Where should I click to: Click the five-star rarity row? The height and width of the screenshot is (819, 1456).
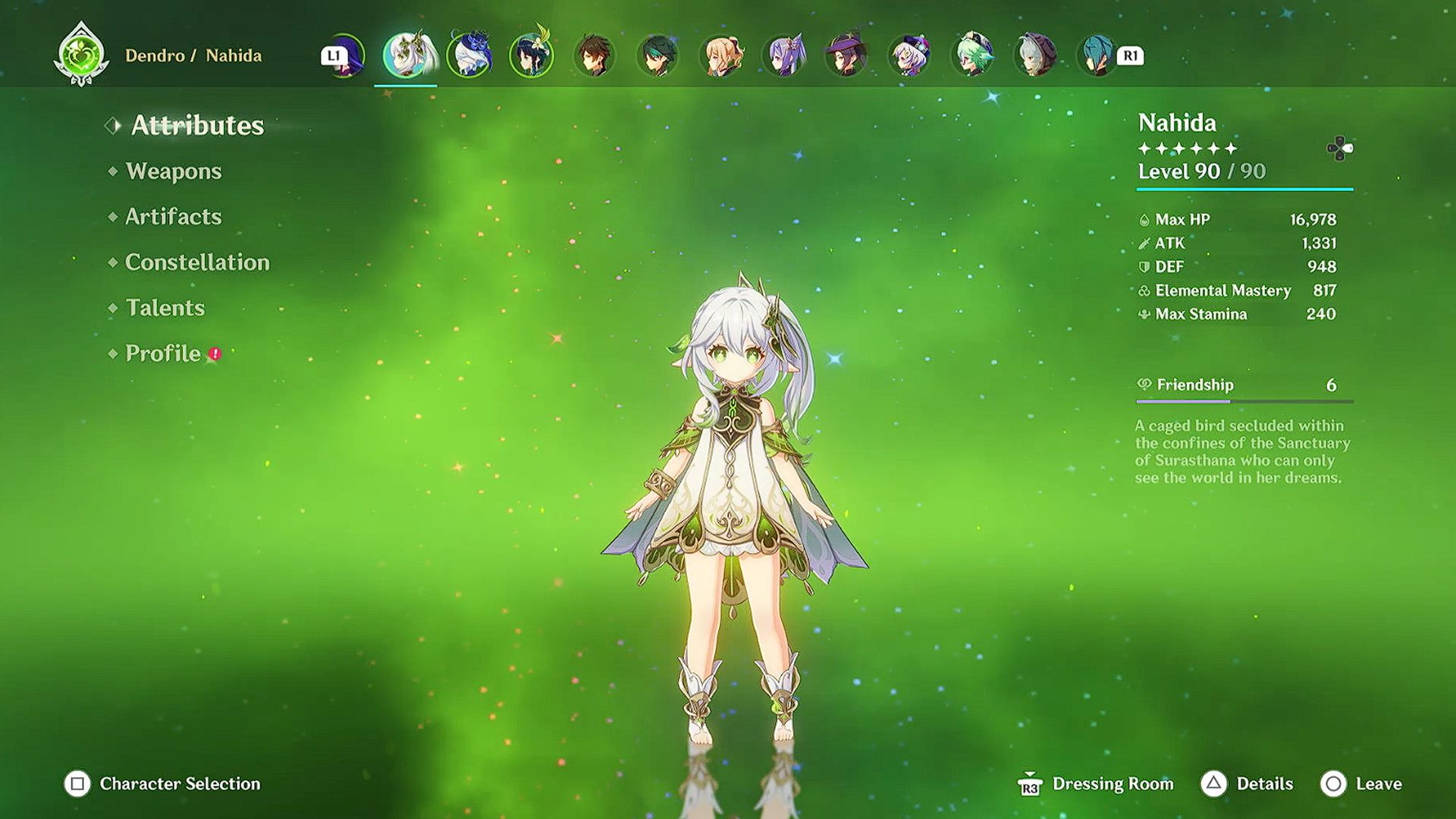pos(1188,148)
